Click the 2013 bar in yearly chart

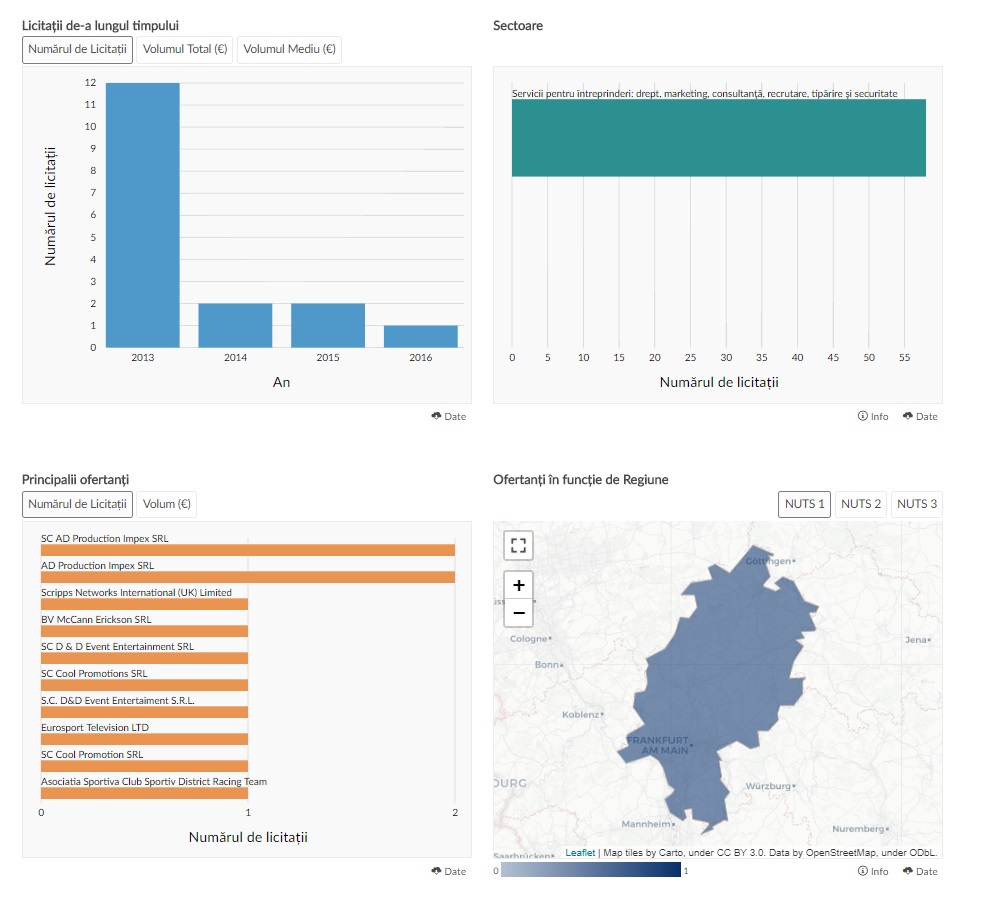143,215
